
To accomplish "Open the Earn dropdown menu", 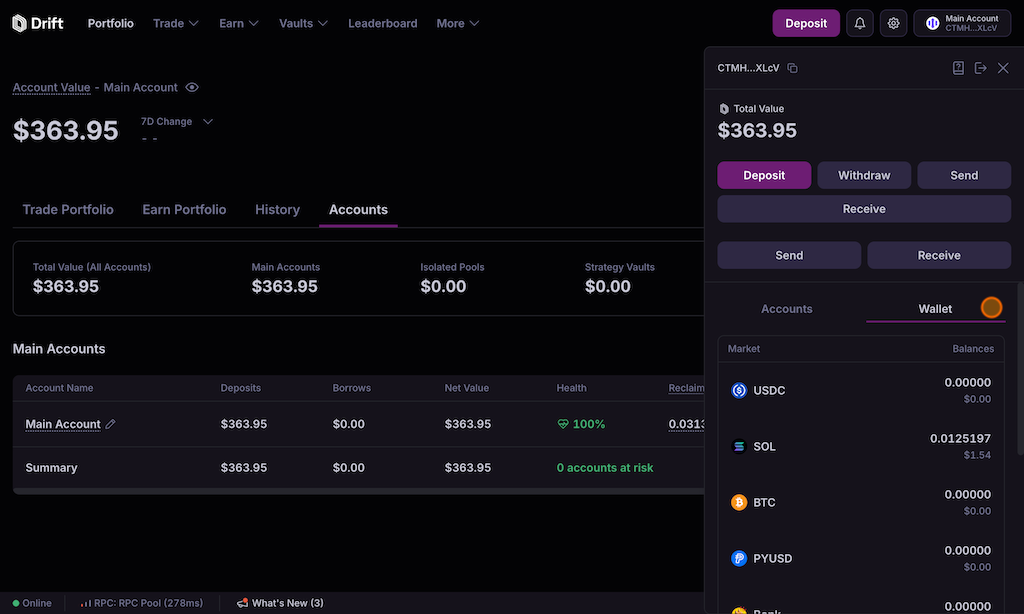I will pos(239,23).
